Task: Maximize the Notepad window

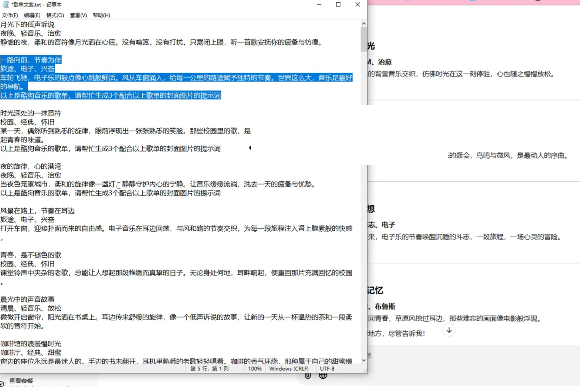Action: click(x=338, y=4)
